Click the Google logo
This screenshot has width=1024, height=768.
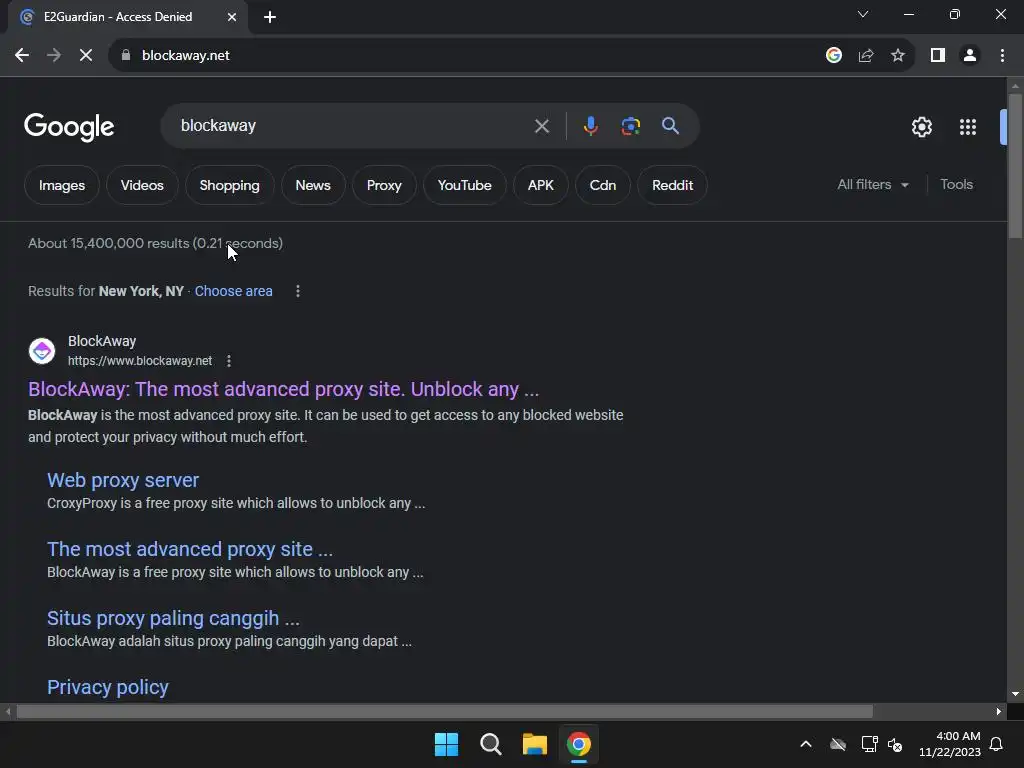pos(69,127)
